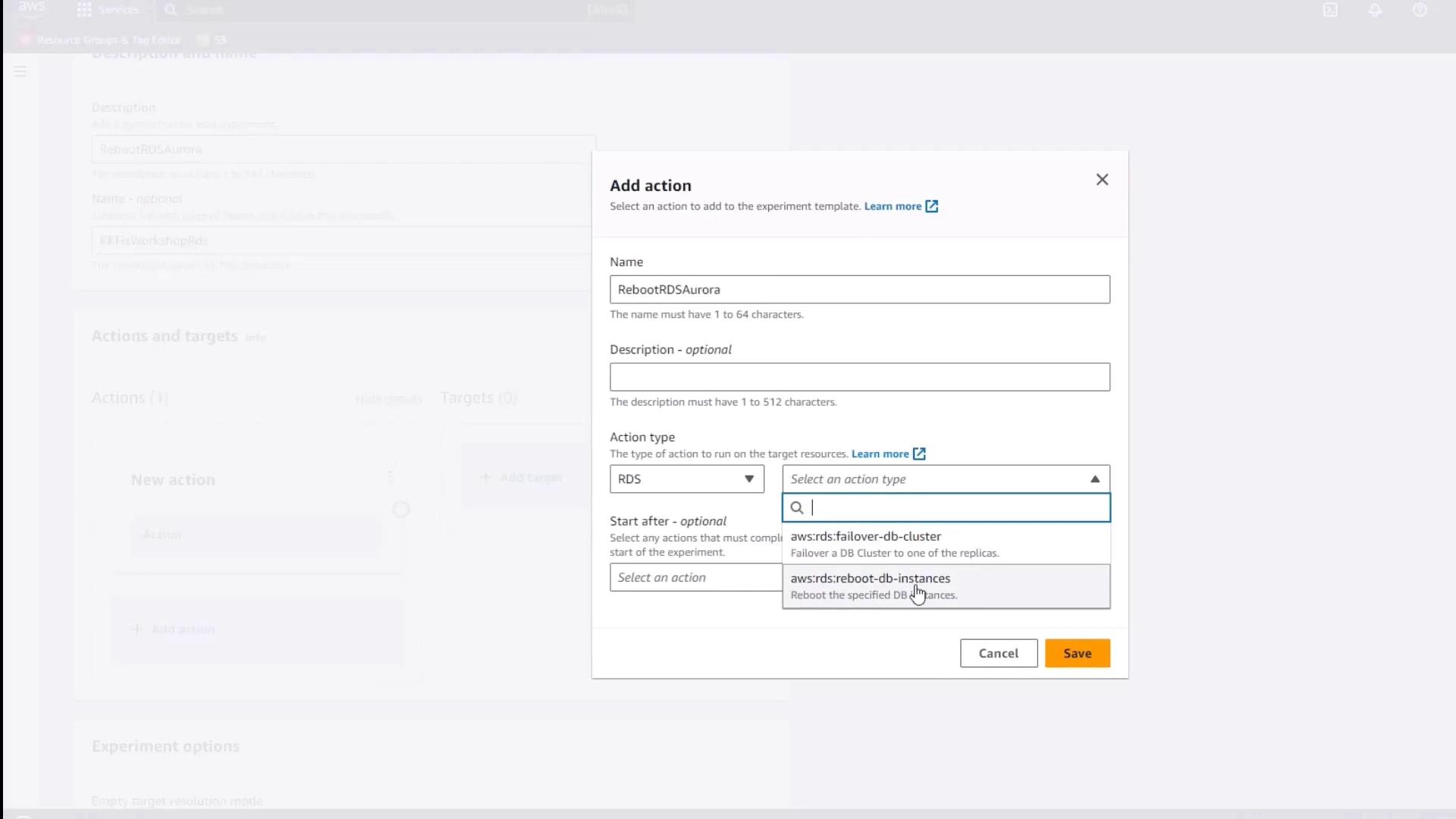
Task: Click the Save button
Action: coord(1077,654)
